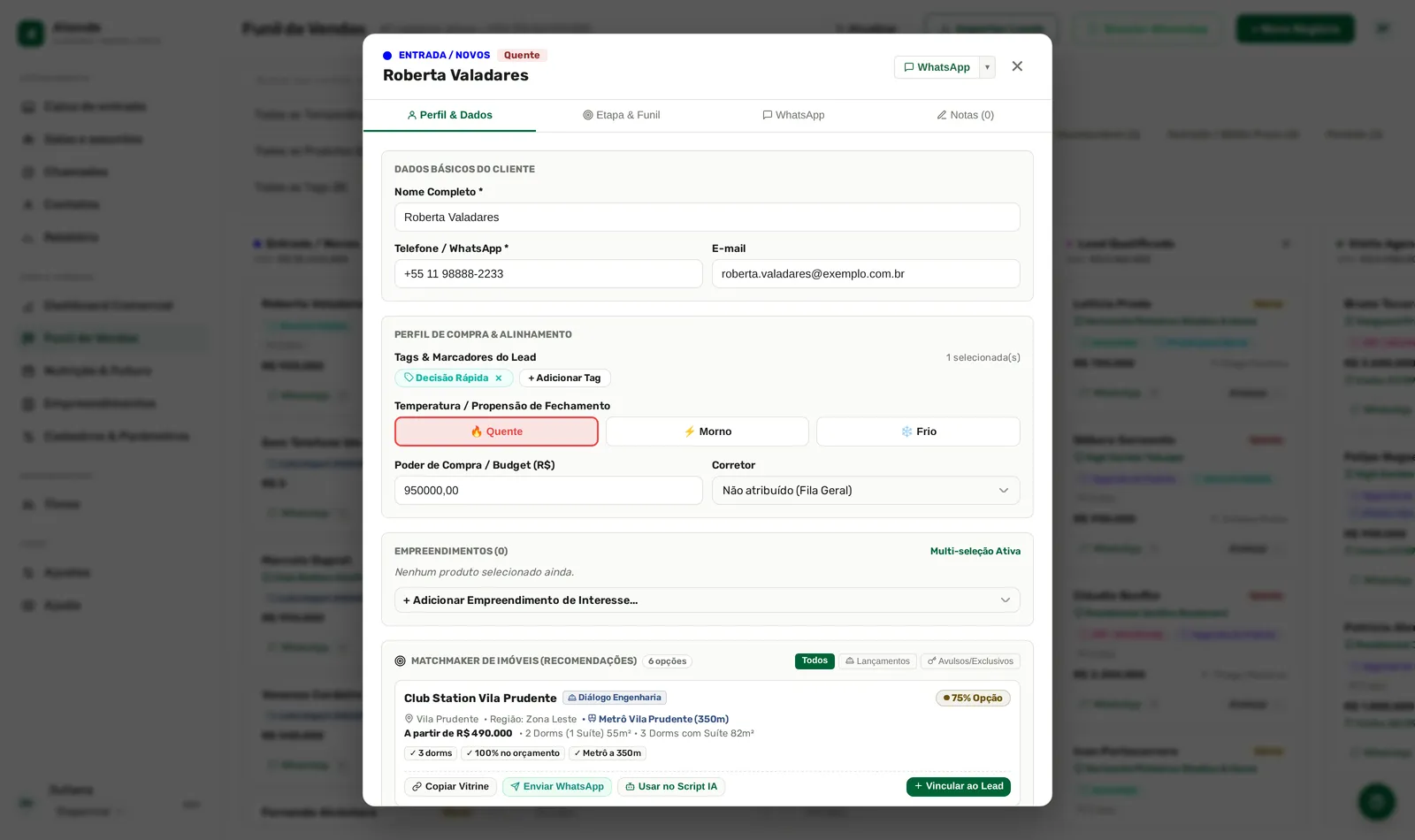Screen dimensions: 1415x840
Task: Filter matchmaker by Avulsos/Exclusivos
Action: (970, 661)
